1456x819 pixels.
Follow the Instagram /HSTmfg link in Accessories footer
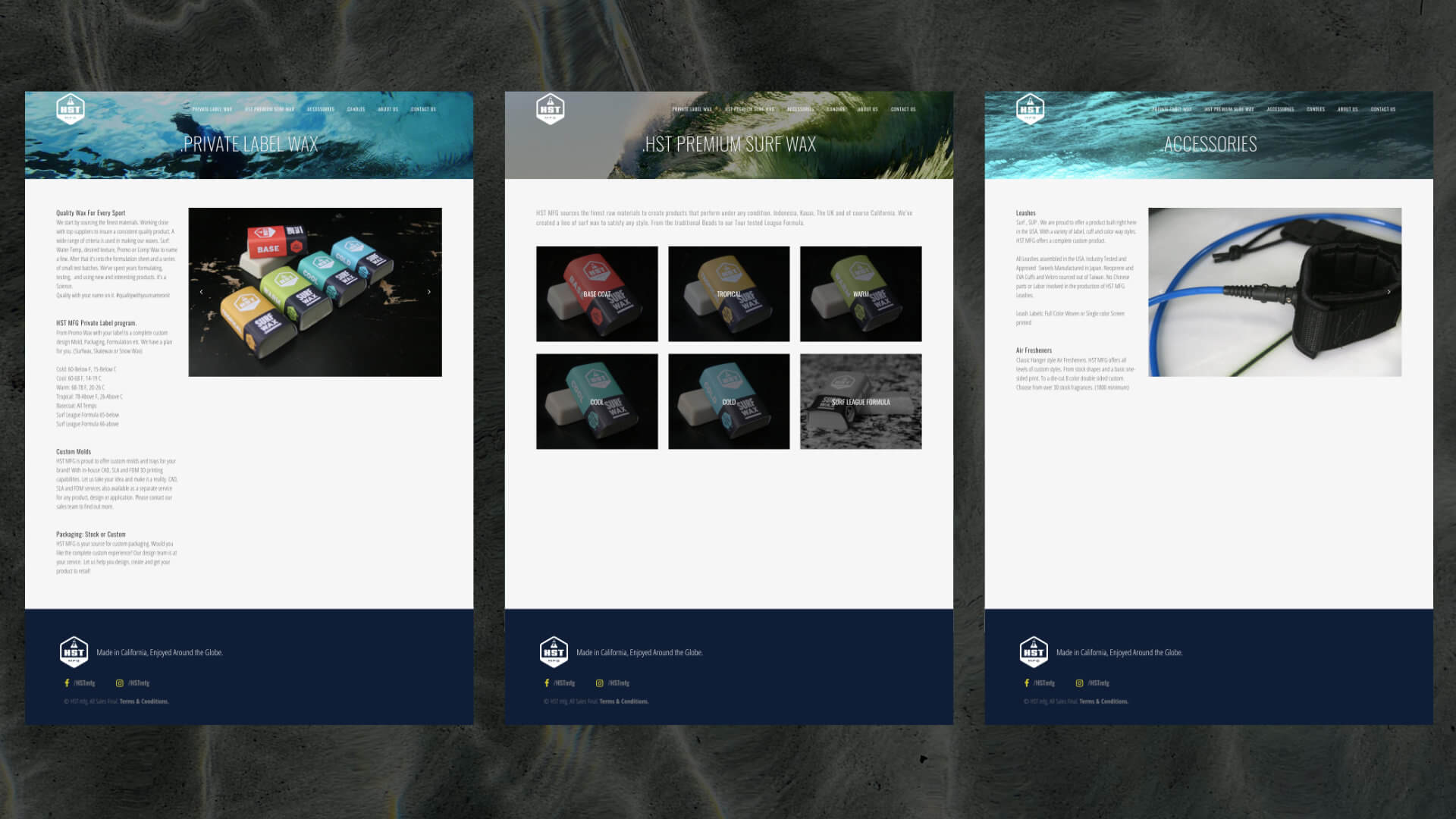pos(1099,683)
